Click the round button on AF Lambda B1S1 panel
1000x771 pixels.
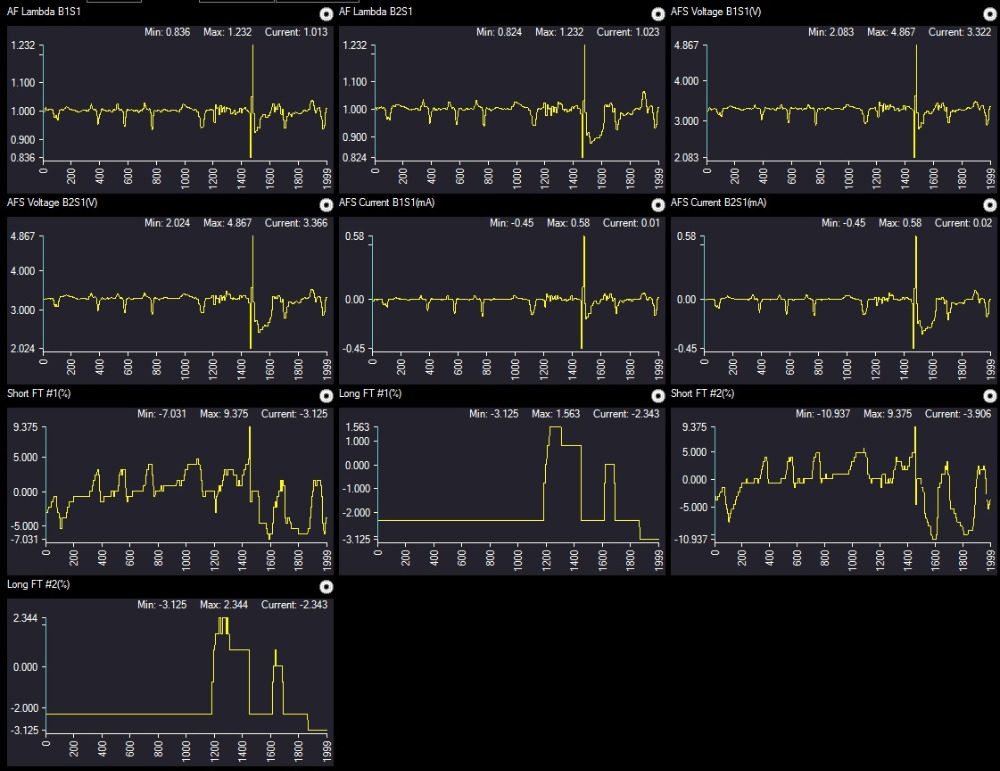click(325, 14)
